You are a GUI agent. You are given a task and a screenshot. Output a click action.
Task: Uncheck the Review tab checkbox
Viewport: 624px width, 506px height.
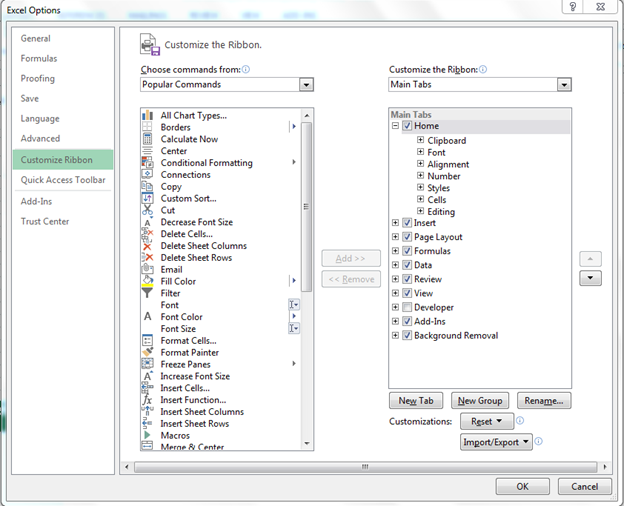pos(407,279)
